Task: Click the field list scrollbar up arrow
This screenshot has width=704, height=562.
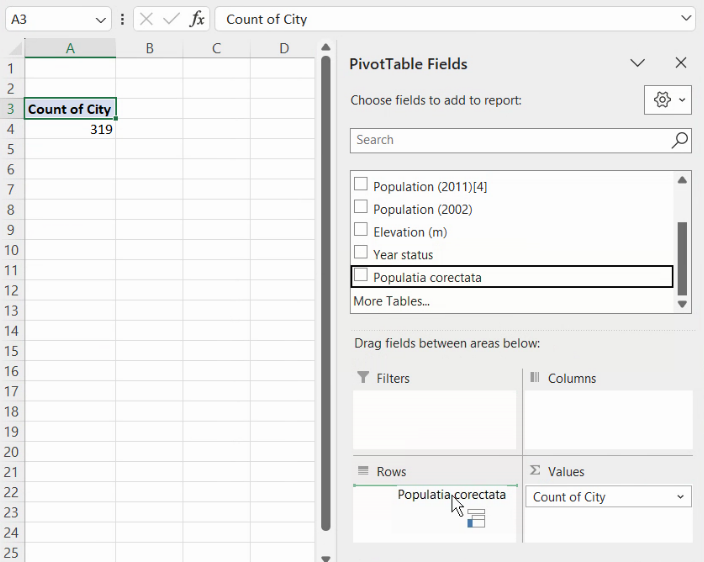Action: coord(683,180)
